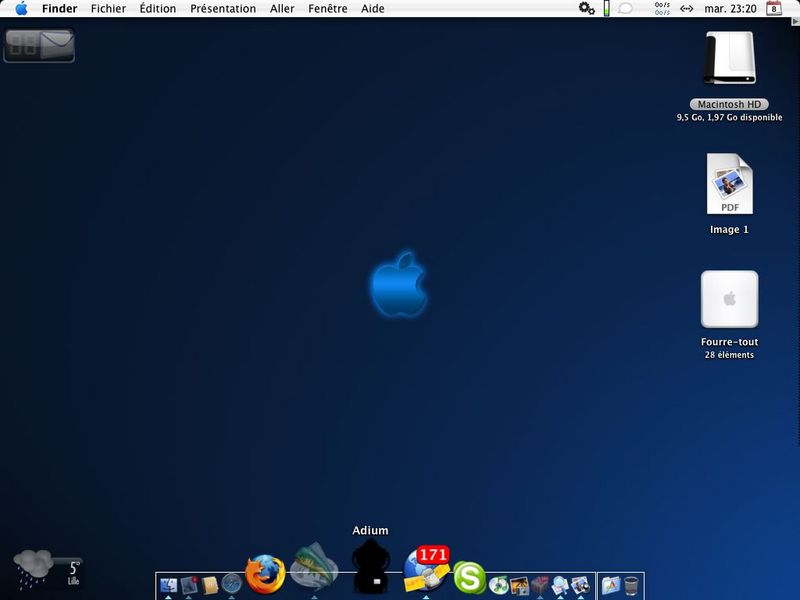The image size is (800, 600).
Task: Click the Fourre-tout label
Action: click(x=729, y=342)
